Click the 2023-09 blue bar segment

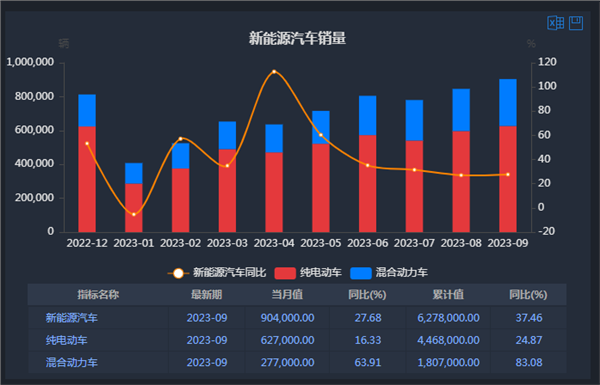coord(508,103)
